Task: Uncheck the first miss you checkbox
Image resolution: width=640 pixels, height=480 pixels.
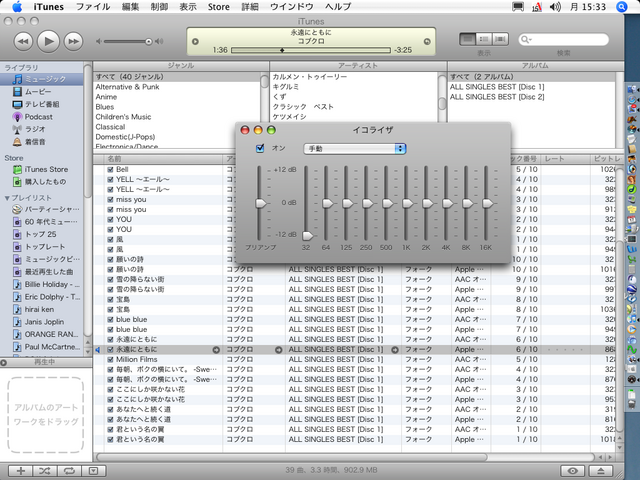Action: pyautogui.click(x=110, y=200)
